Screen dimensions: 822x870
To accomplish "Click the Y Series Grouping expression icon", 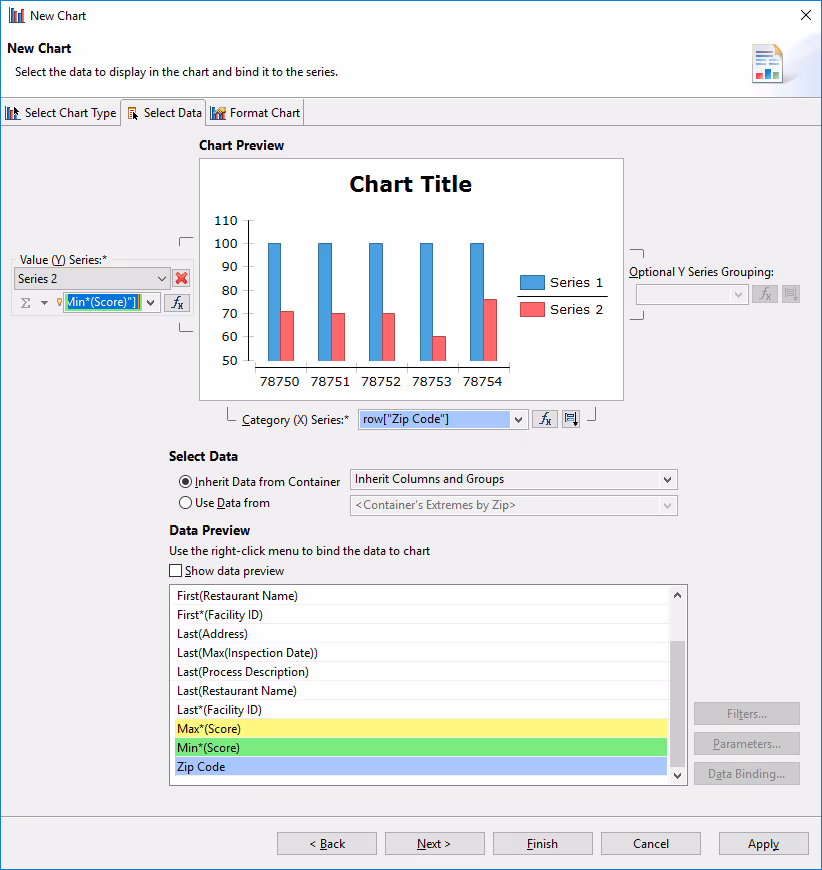I will 764,294.
